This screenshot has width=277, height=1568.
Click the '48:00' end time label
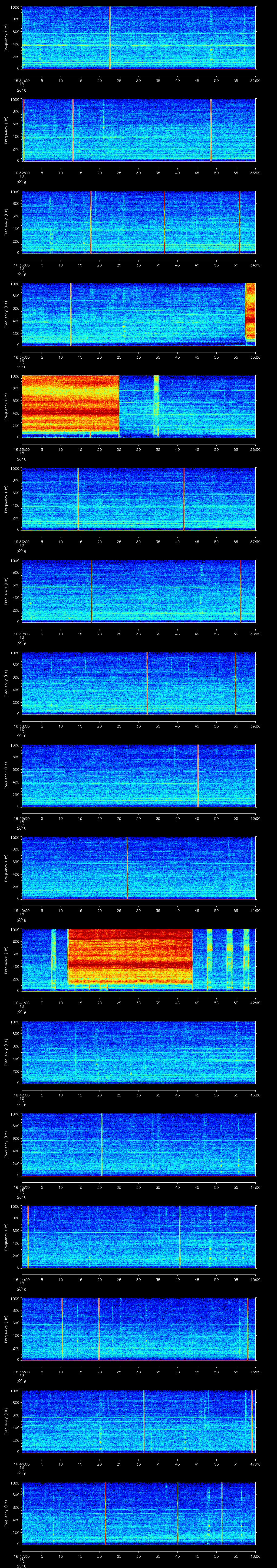tap(255, 1556)
